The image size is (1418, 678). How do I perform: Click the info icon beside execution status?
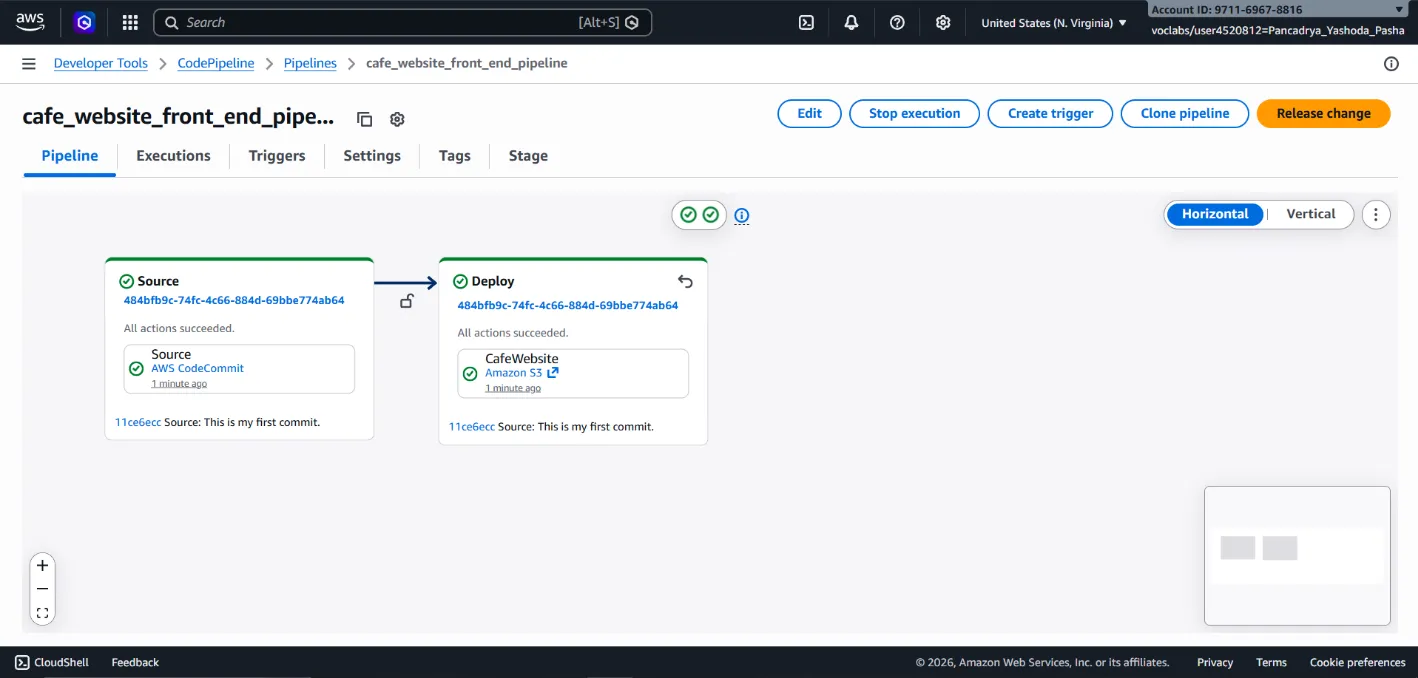coord(742,215)
